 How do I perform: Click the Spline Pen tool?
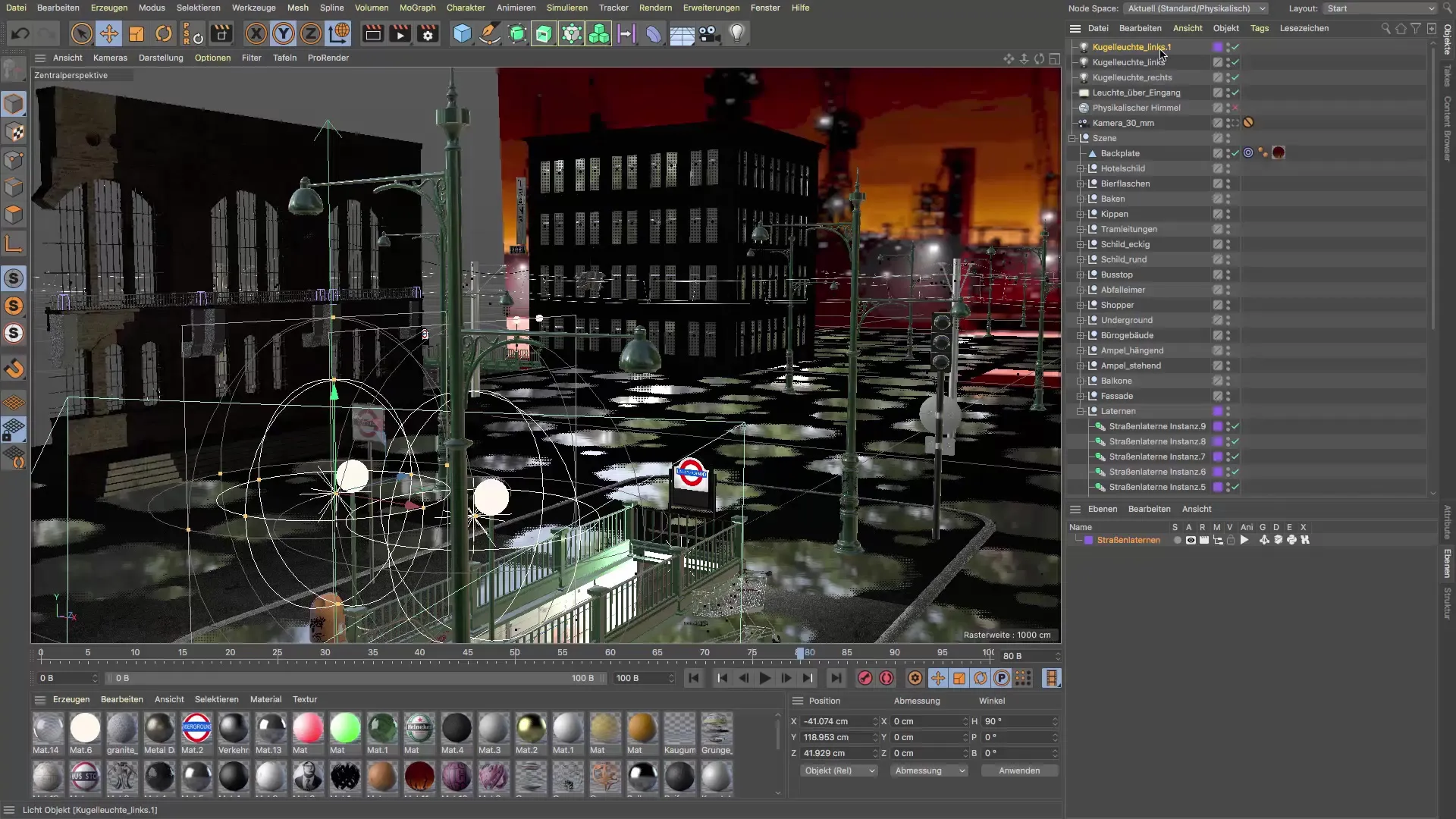pos(490,33)
